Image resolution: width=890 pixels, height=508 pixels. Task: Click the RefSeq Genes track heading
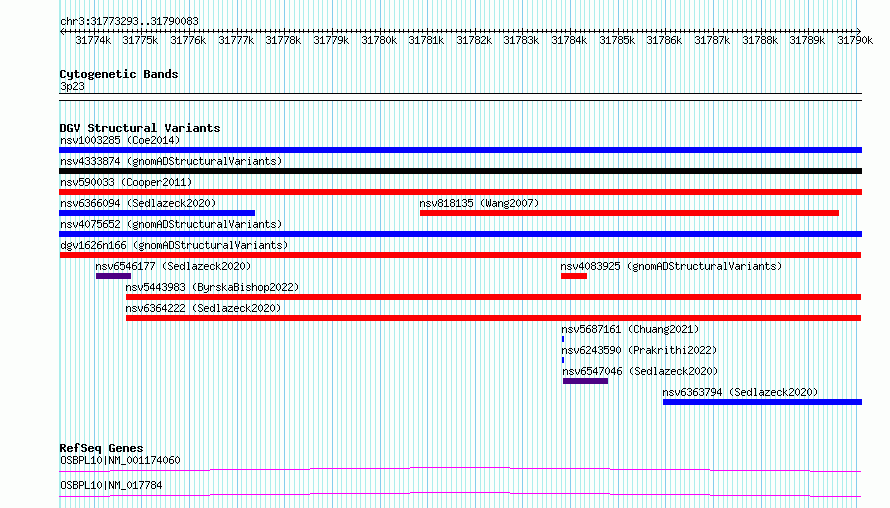click(101, 448)
